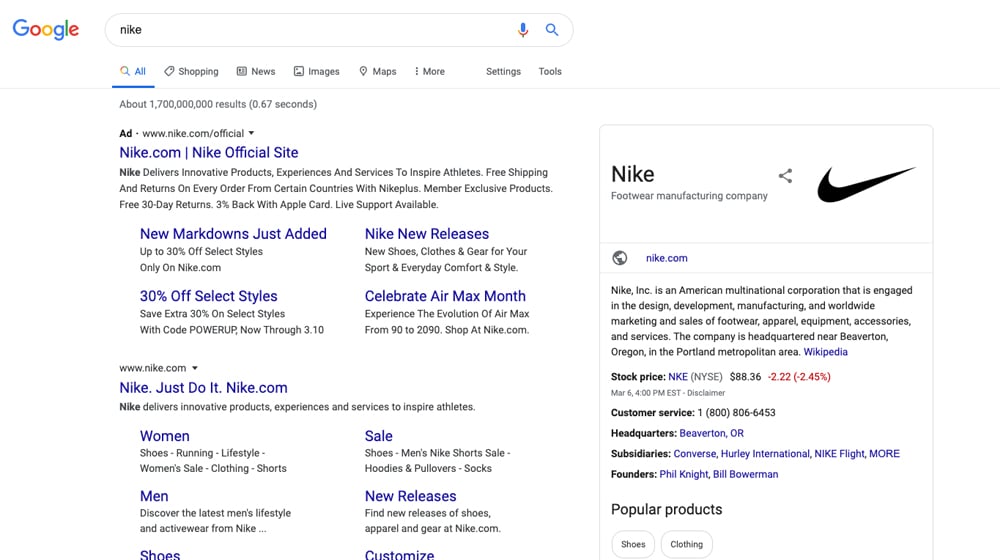Click Footwear manufacturing company subtitle
This screenshot has height=560, width=1000.
689,196
